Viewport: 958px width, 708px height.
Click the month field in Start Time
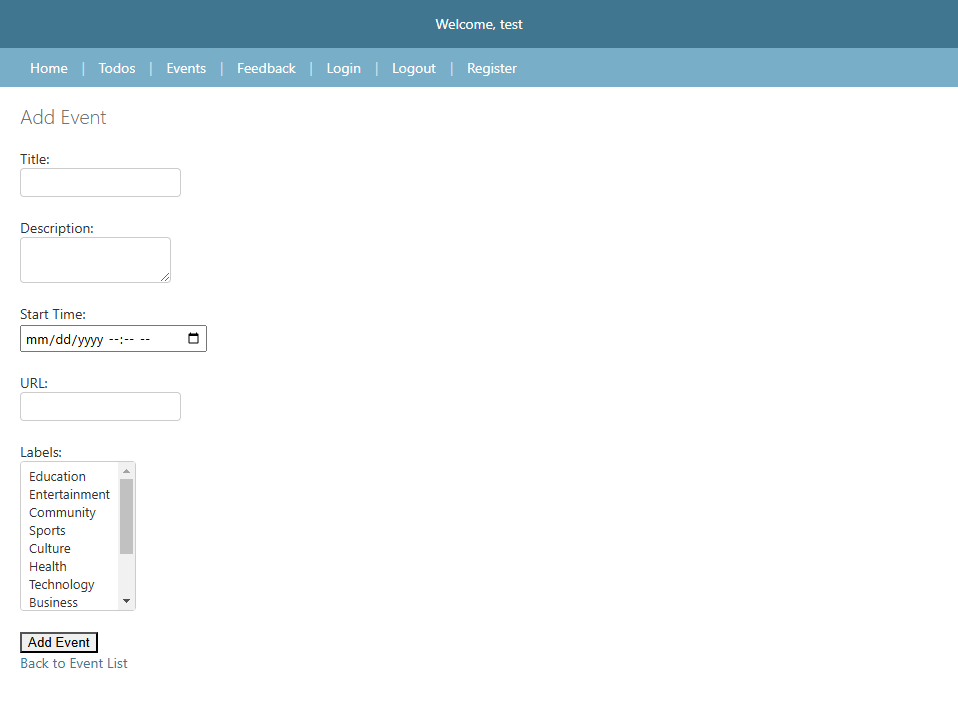(37, 339)
